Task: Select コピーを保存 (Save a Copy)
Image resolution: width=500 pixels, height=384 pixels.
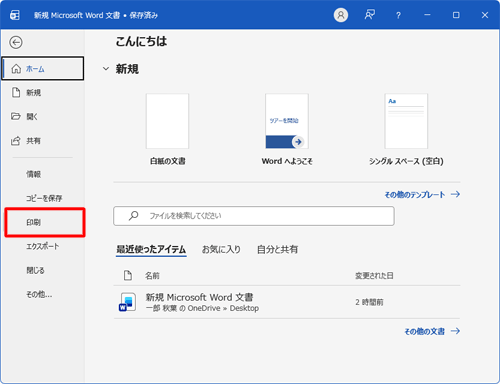Action: pos(43,198)
